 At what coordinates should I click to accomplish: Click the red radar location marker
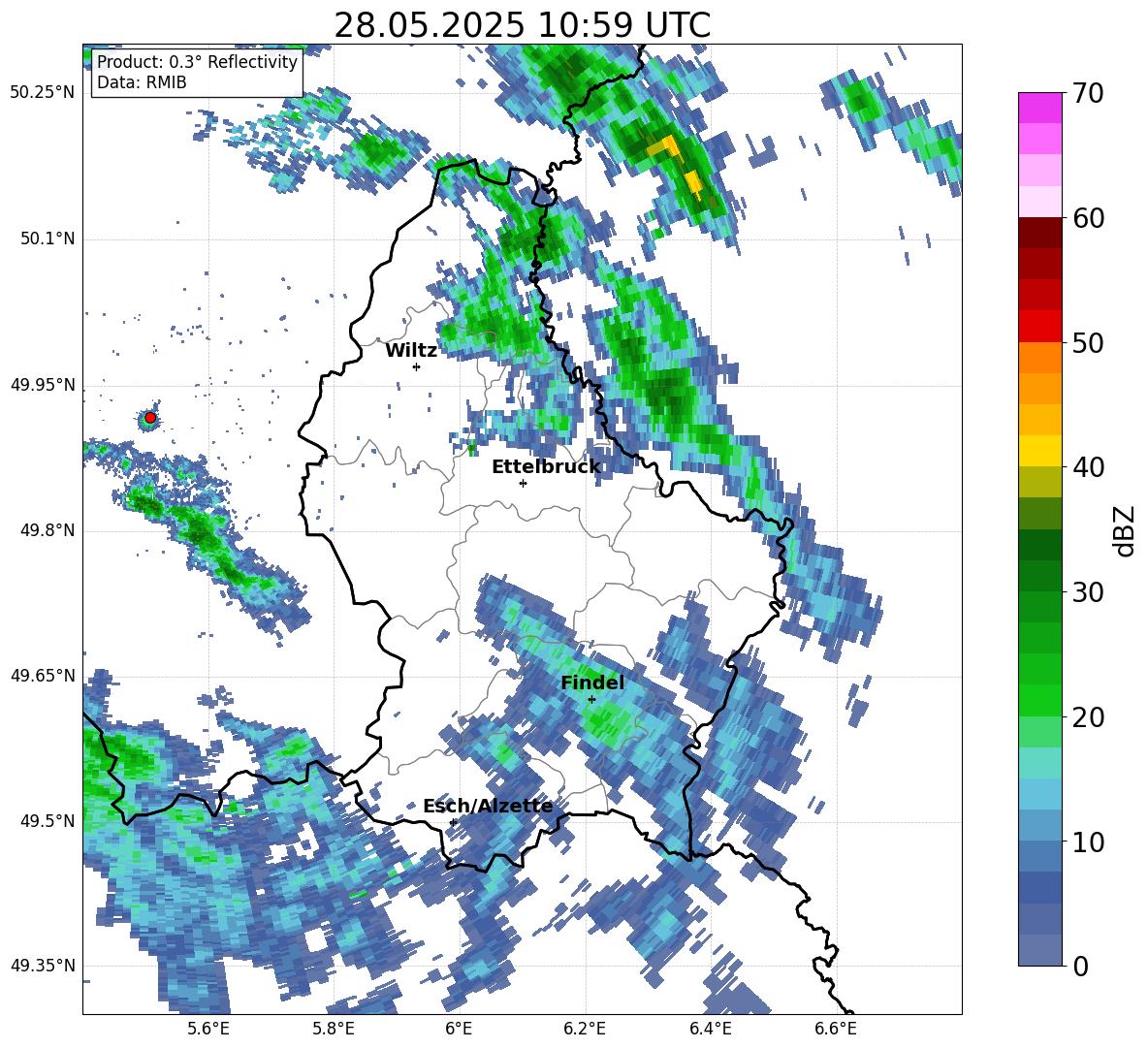150,418
